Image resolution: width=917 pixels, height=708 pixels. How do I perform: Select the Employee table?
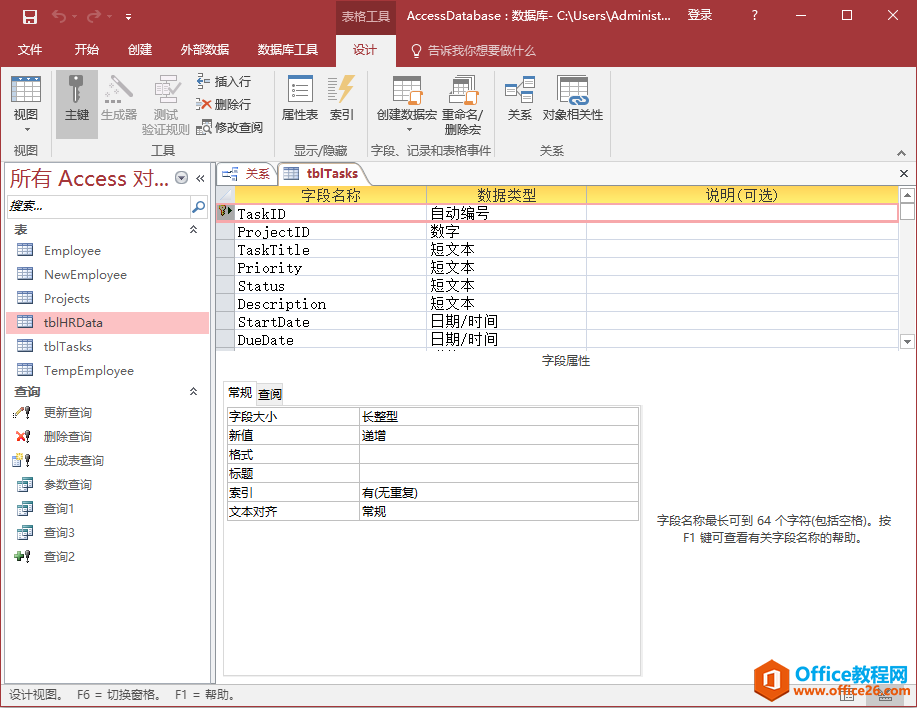click(108, 251)
